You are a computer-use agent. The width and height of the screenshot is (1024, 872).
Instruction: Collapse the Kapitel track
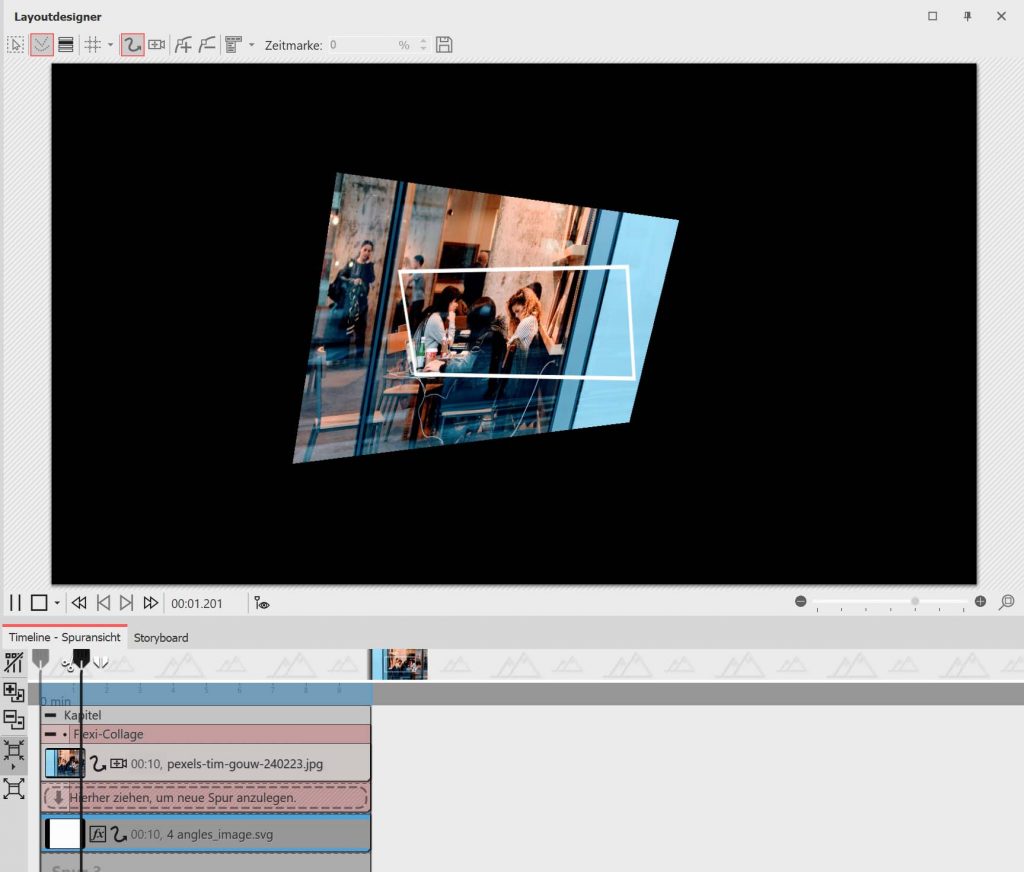tap(51, 716)
